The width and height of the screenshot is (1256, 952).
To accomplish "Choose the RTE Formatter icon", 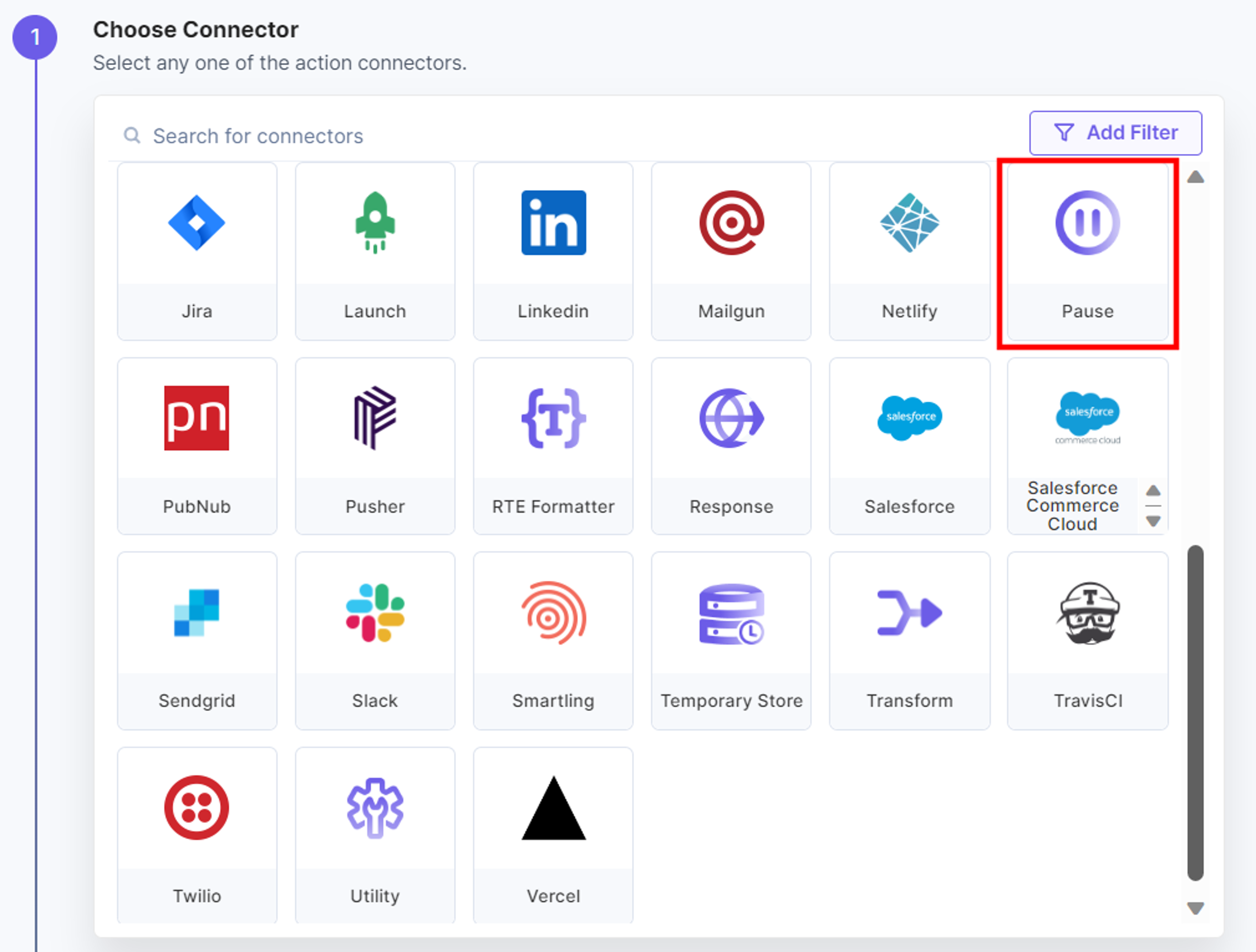I will [554, 418].
